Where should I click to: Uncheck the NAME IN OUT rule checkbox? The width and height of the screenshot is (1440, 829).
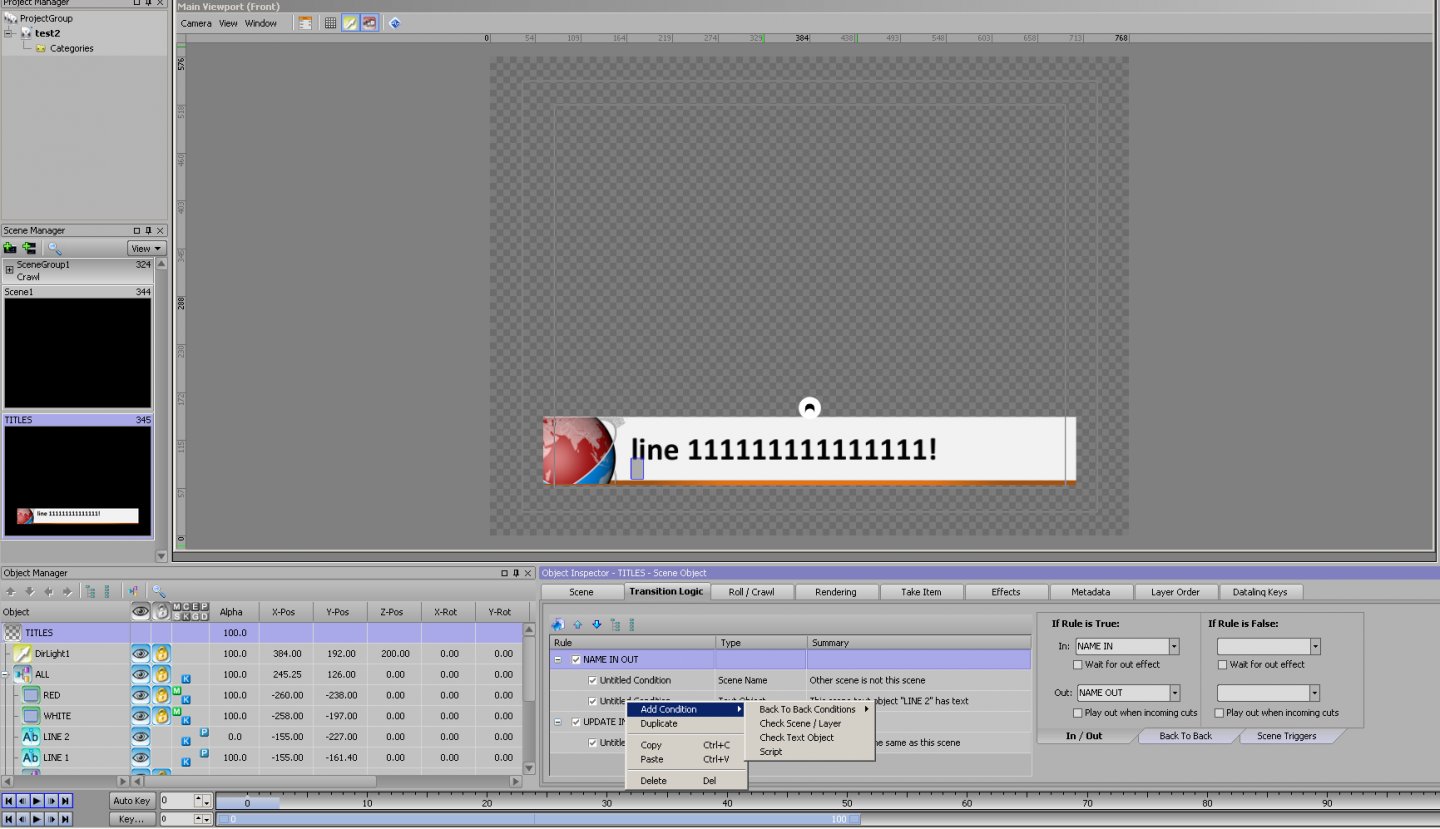coord(576,660)
